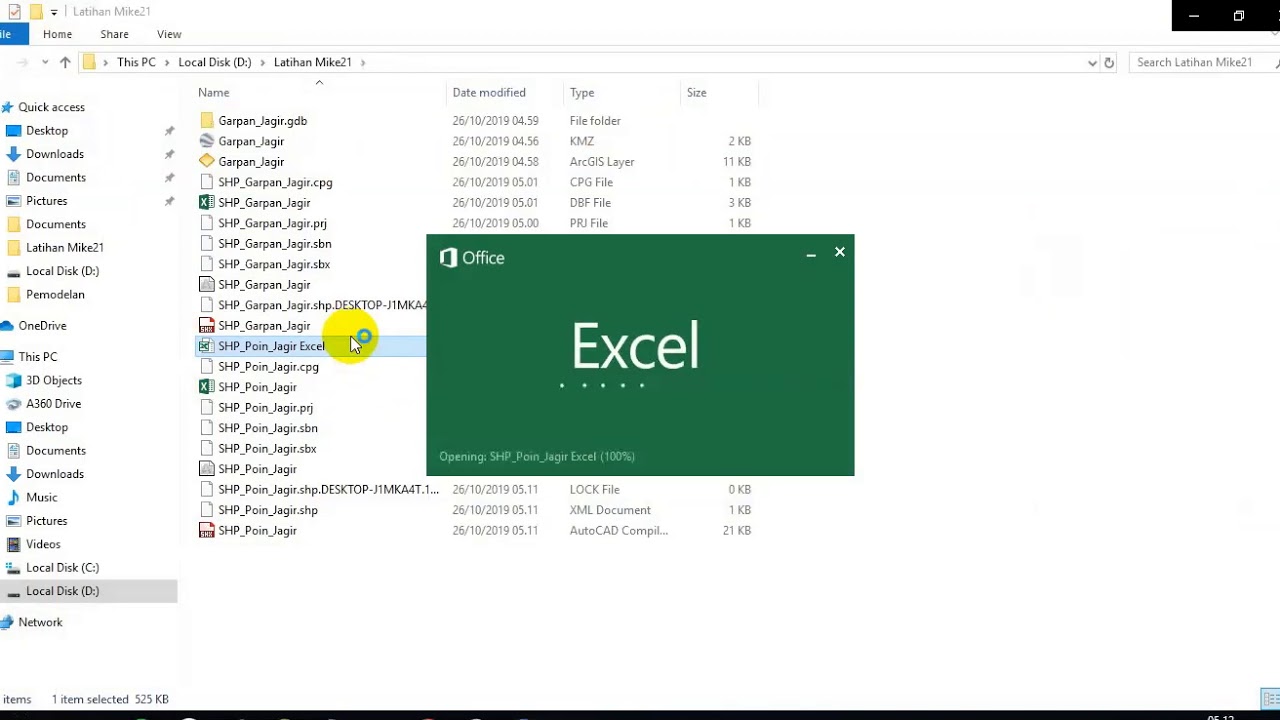Click the OneDrive cloud icon

[7, 326]
